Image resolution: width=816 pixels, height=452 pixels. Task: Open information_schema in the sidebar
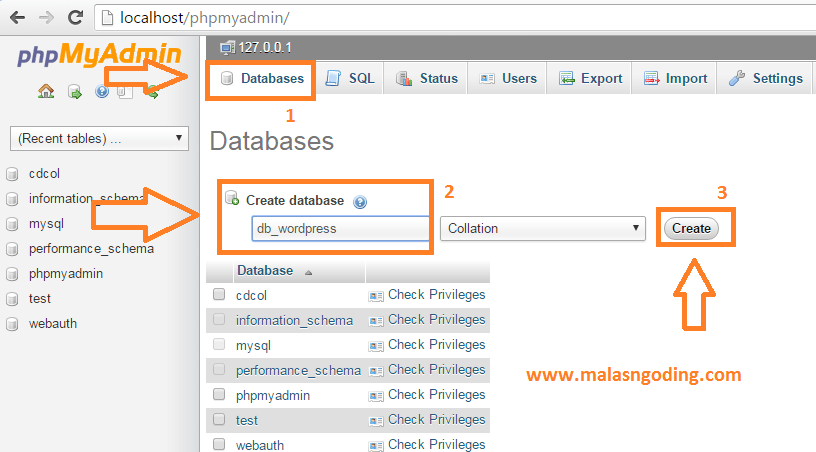(x=86, y=199)
